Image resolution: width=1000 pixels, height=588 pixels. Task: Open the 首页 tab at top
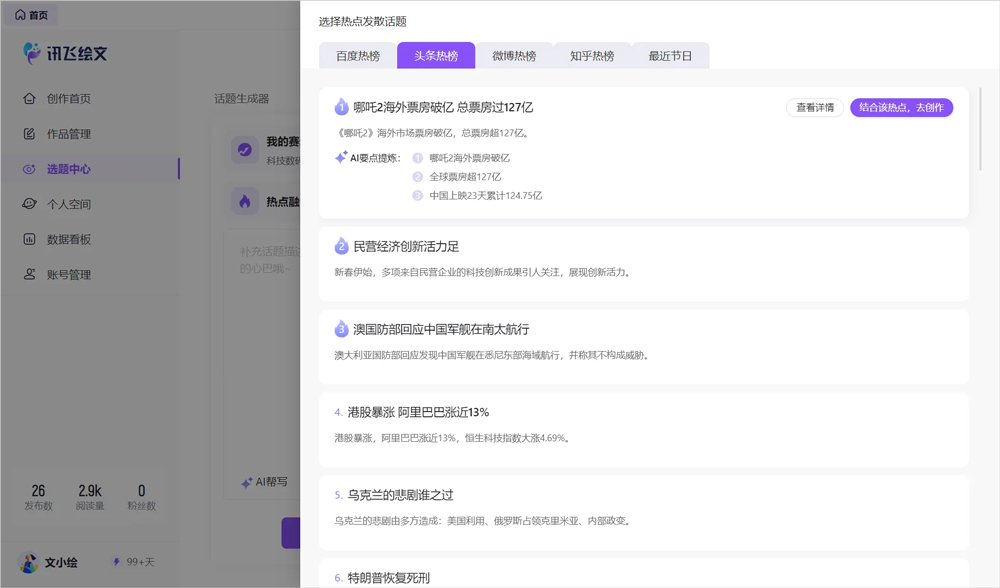31,15
